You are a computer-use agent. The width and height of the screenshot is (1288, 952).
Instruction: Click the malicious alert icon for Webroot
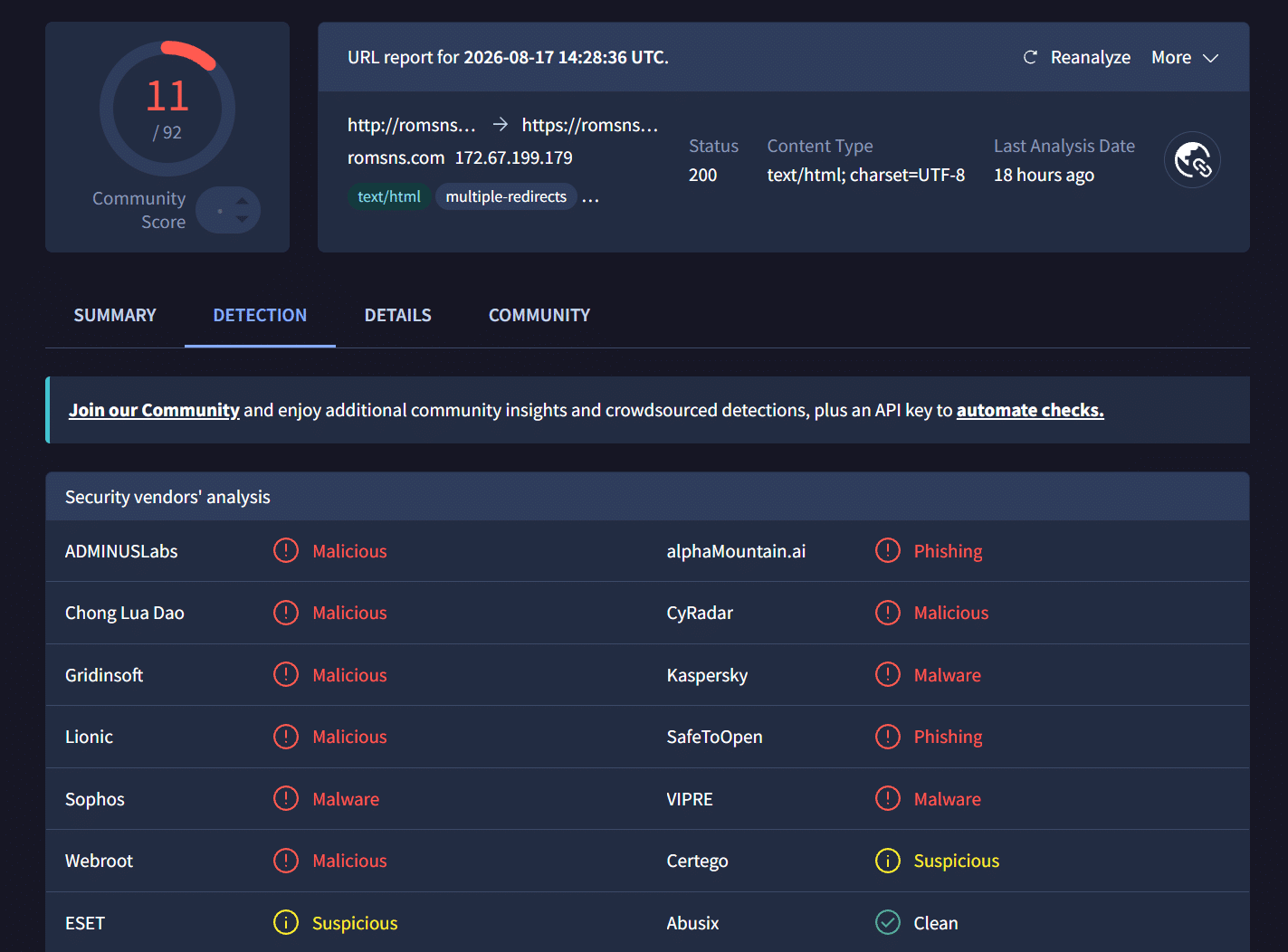click(x=286, y=860)
